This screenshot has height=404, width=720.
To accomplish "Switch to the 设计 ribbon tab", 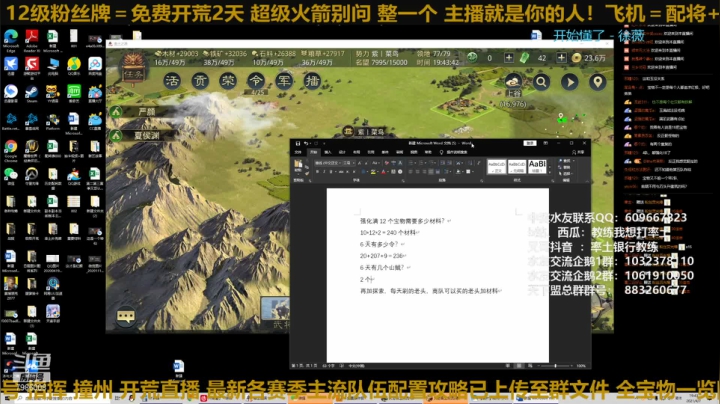I will (342, 152).
